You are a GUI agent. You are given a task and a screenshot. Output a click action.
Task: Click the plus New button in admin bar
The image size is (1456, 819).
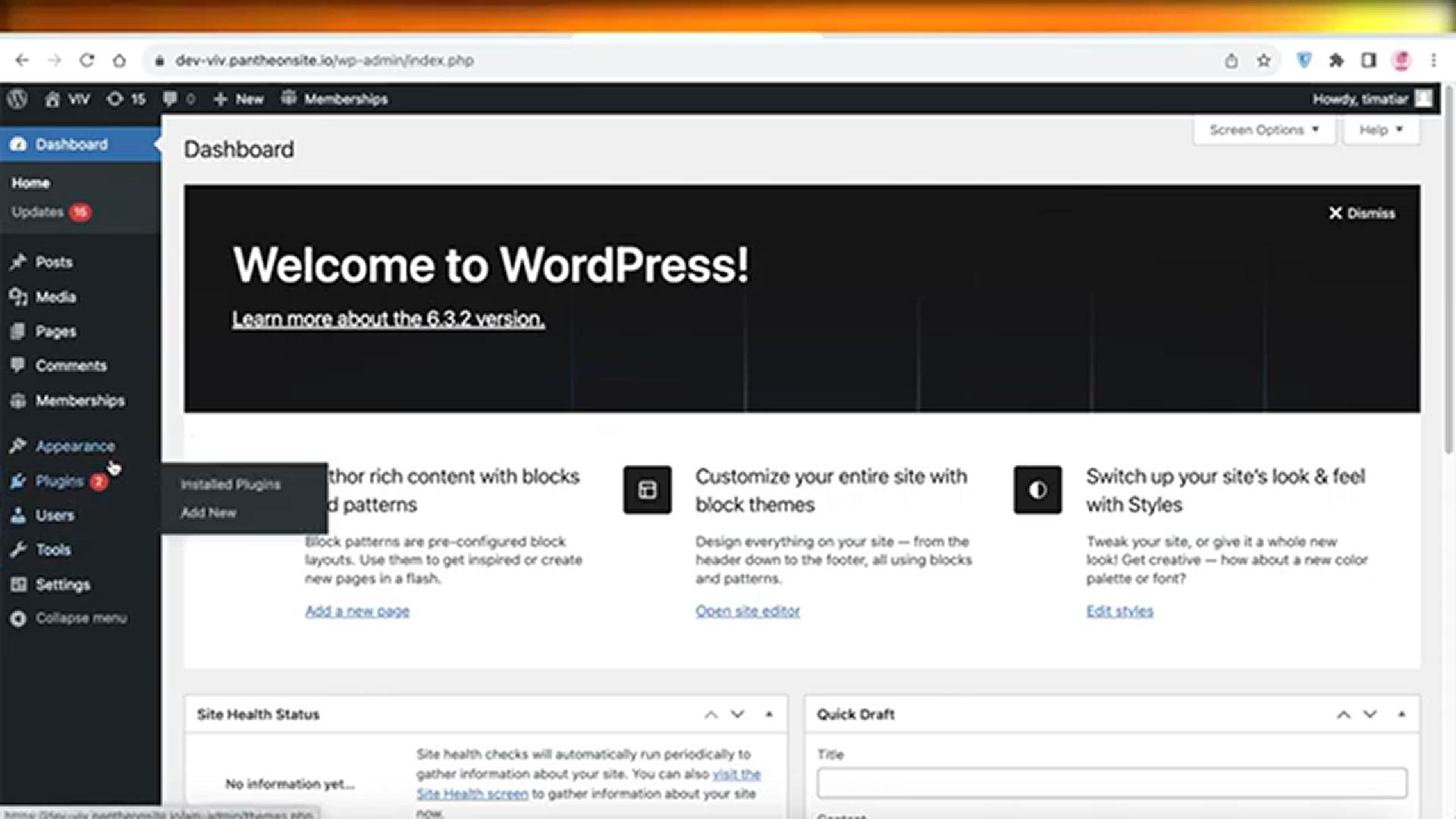[x=238, y=99]
